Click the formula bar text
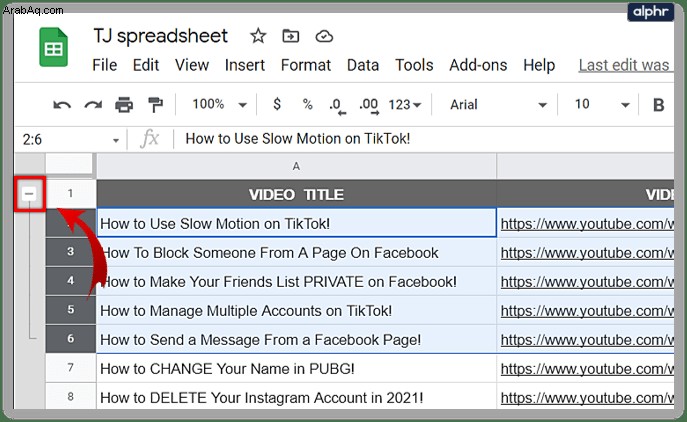This screenshot has height=422, width=687. click(x=297, y=139)
